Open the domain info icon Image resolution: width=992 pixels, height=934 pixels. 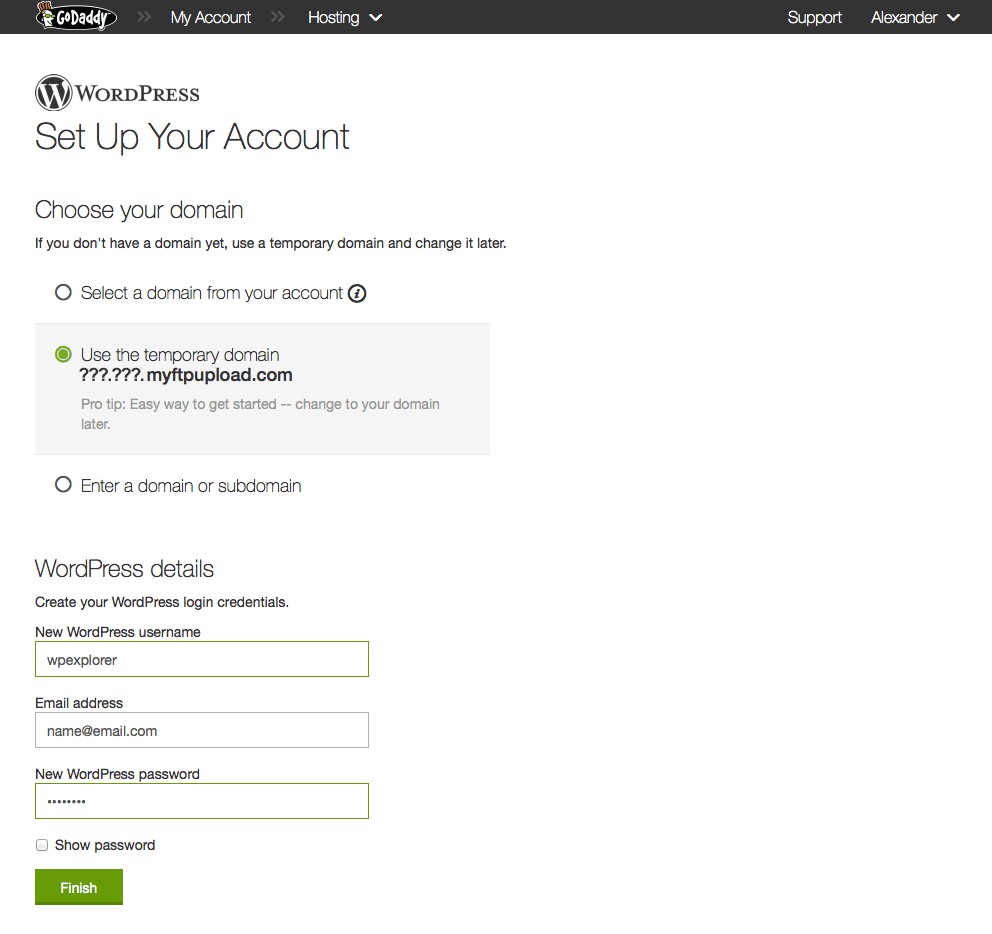[x=357, y=293]
